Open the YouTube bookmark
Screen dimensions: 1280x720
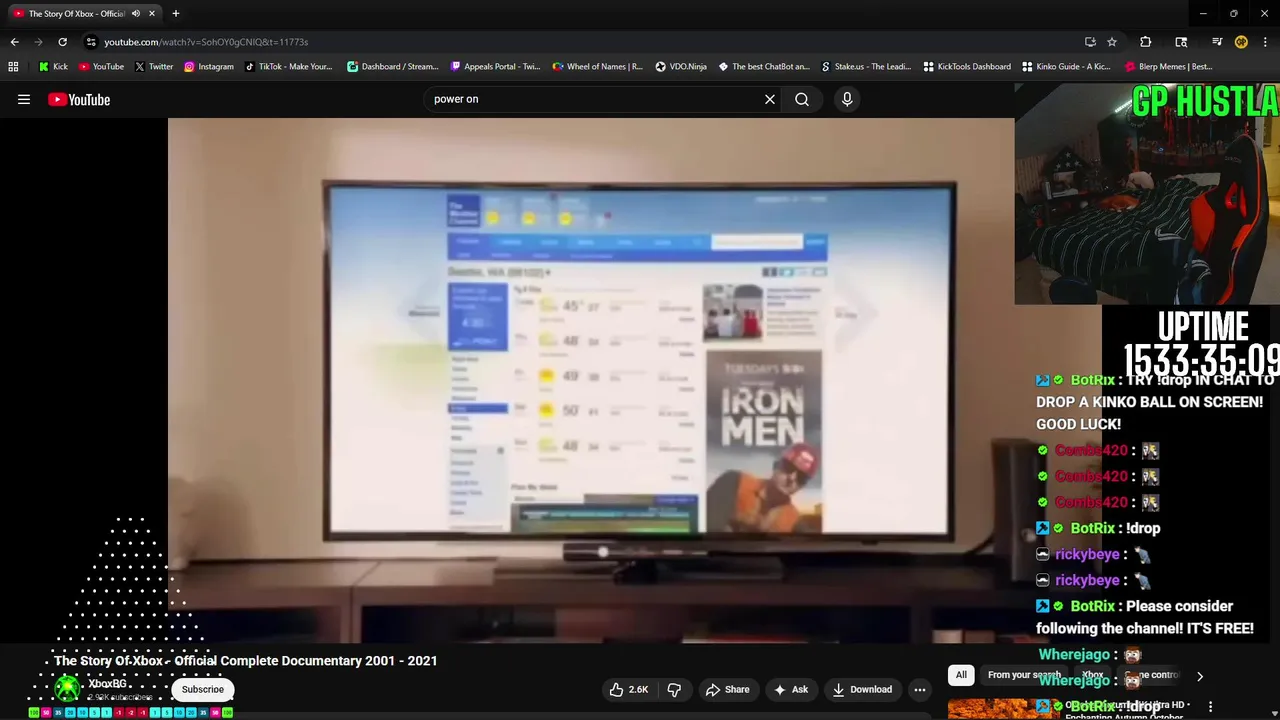coord(101,67)
